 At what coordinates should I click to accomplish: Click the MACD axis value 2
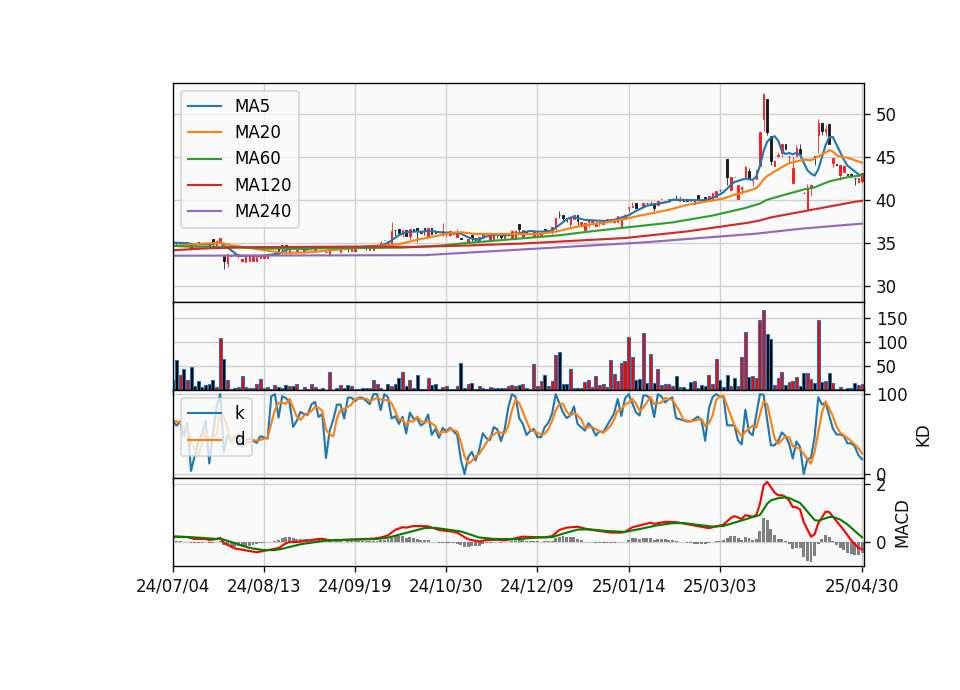(x=881, y=486)
